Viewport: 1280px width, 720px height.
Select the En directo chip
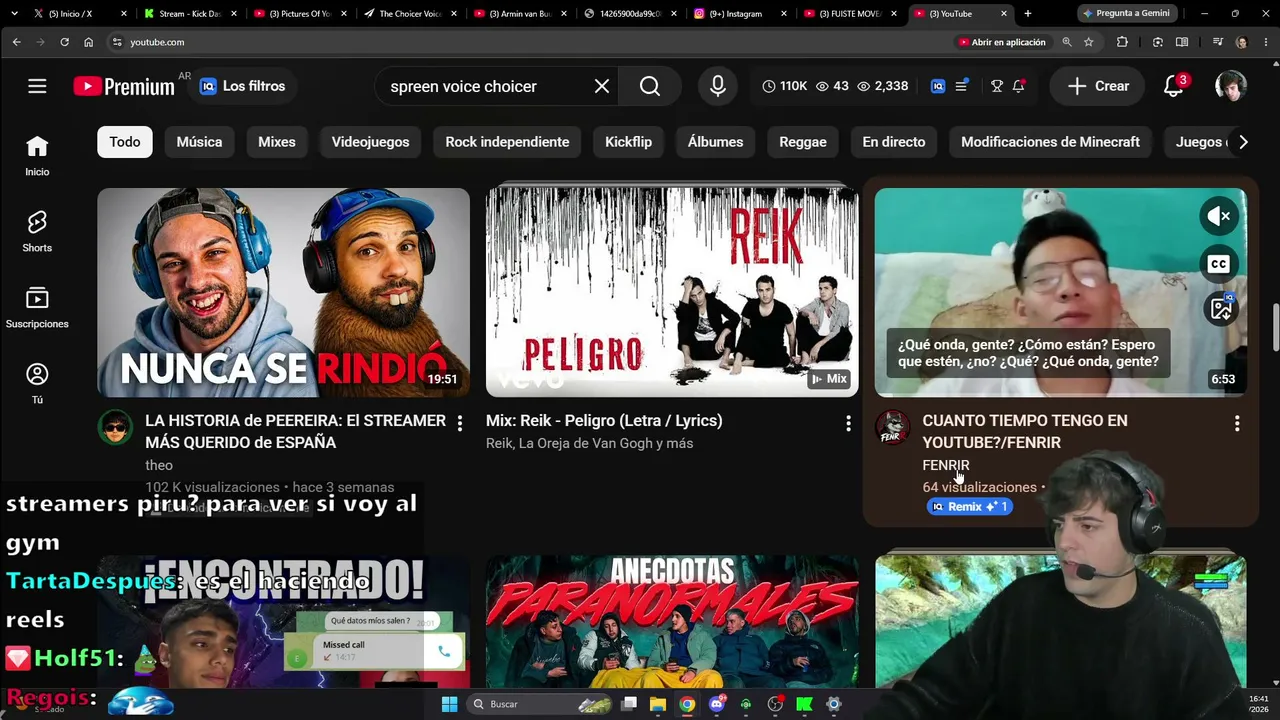(x=894, y=142)
